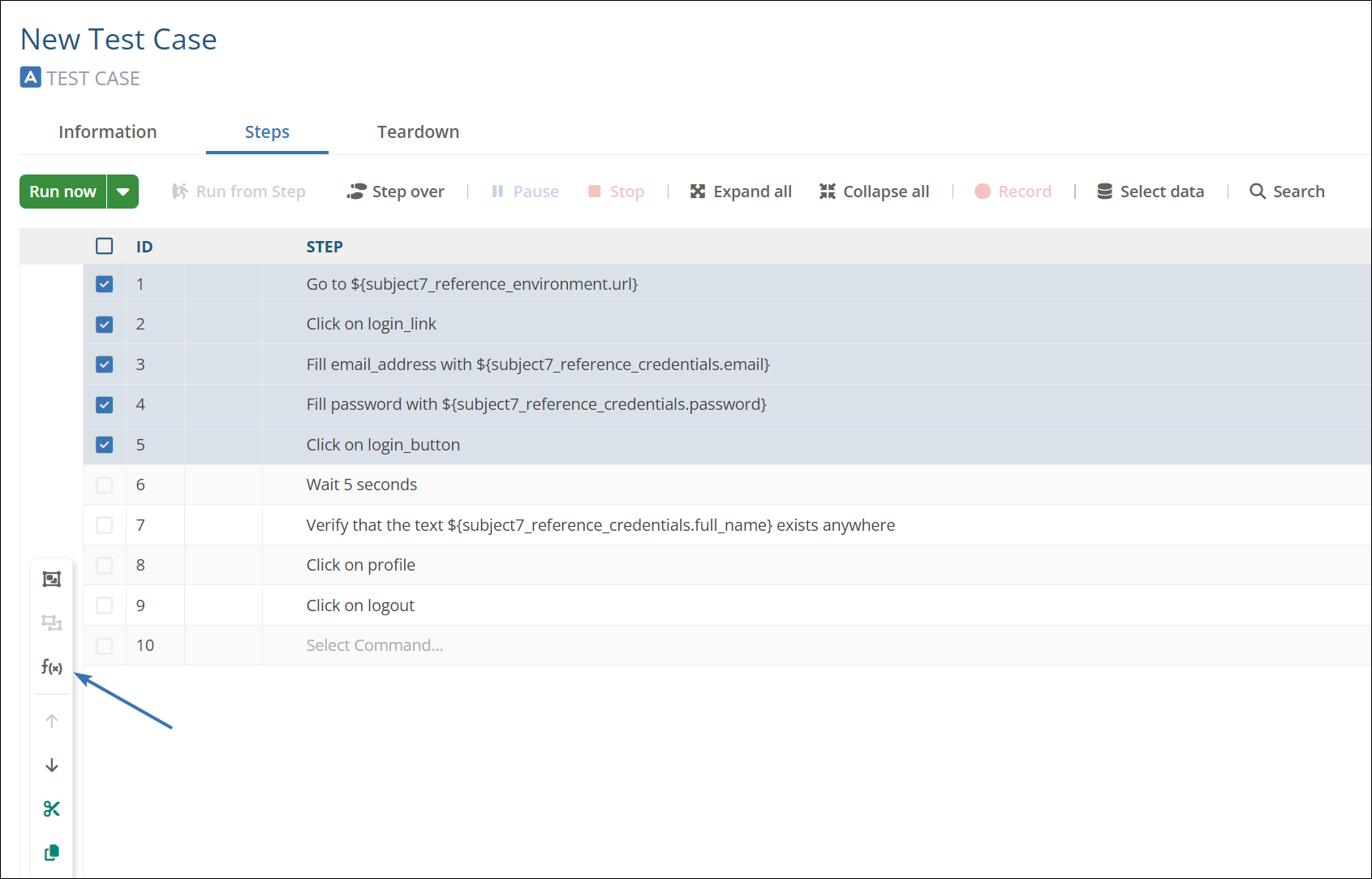Copy selected steps with copy icon
Image resolution: width=1372 pixels, height=879 pixels.
pyautogui.click(x=52, y=853)
